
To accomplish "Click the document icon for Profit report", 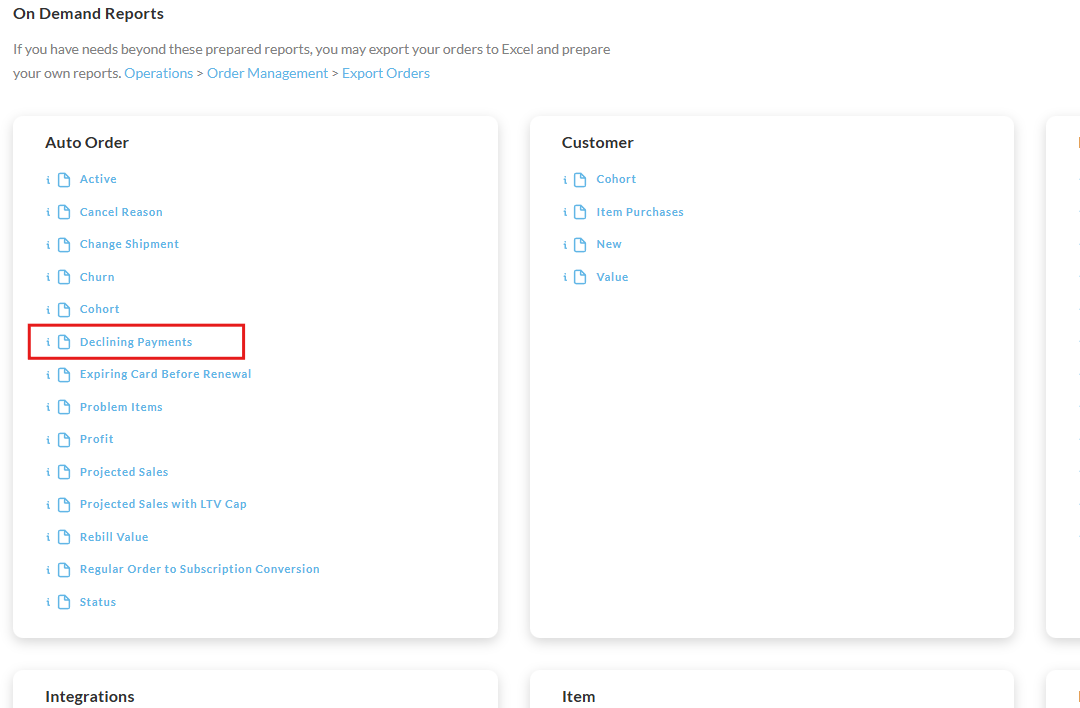I will (64, 439).
